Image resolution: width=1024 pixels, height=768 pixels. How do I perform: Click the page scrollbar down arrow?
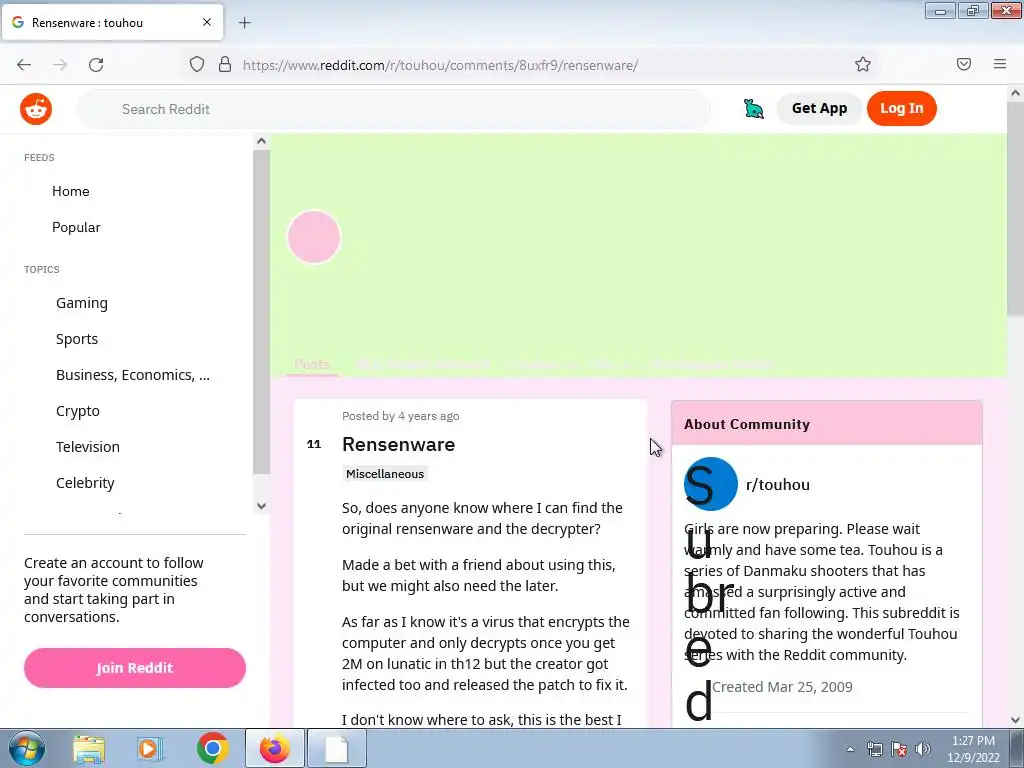[1016, 720]
